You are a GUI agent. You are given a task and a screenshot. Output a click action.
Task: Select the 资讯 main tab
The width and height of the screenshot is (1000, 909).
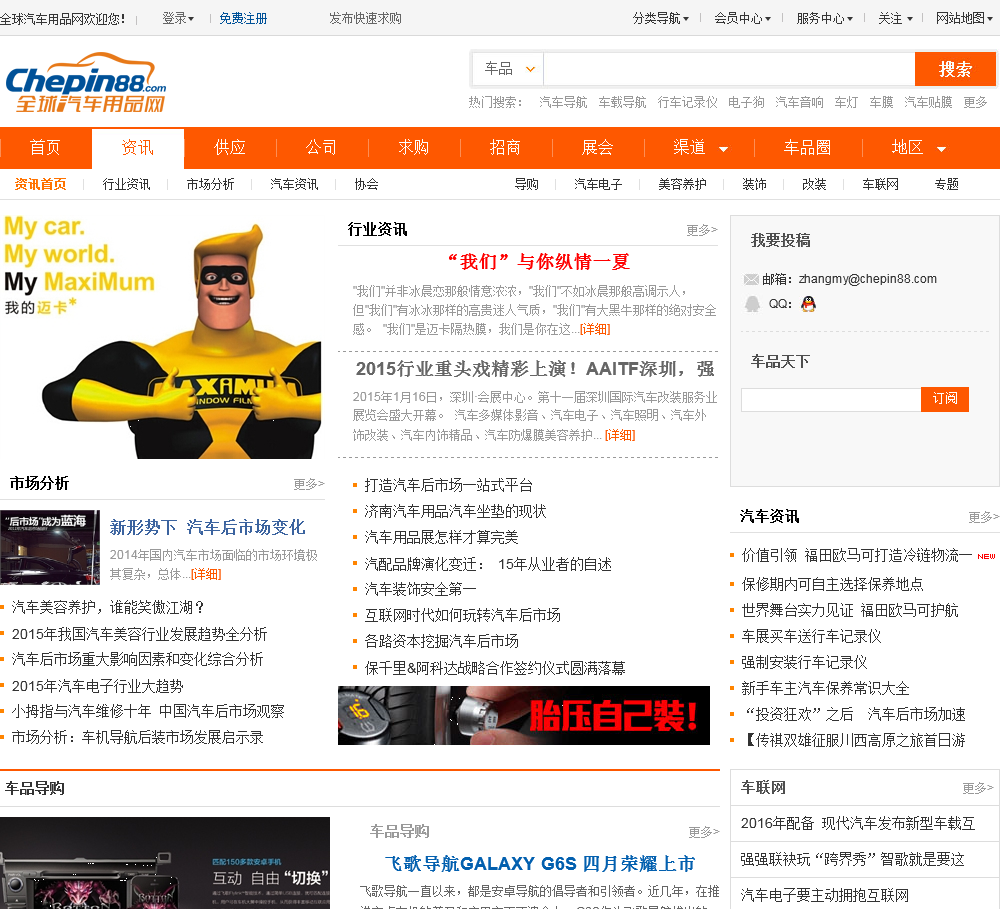coord(138,147)
